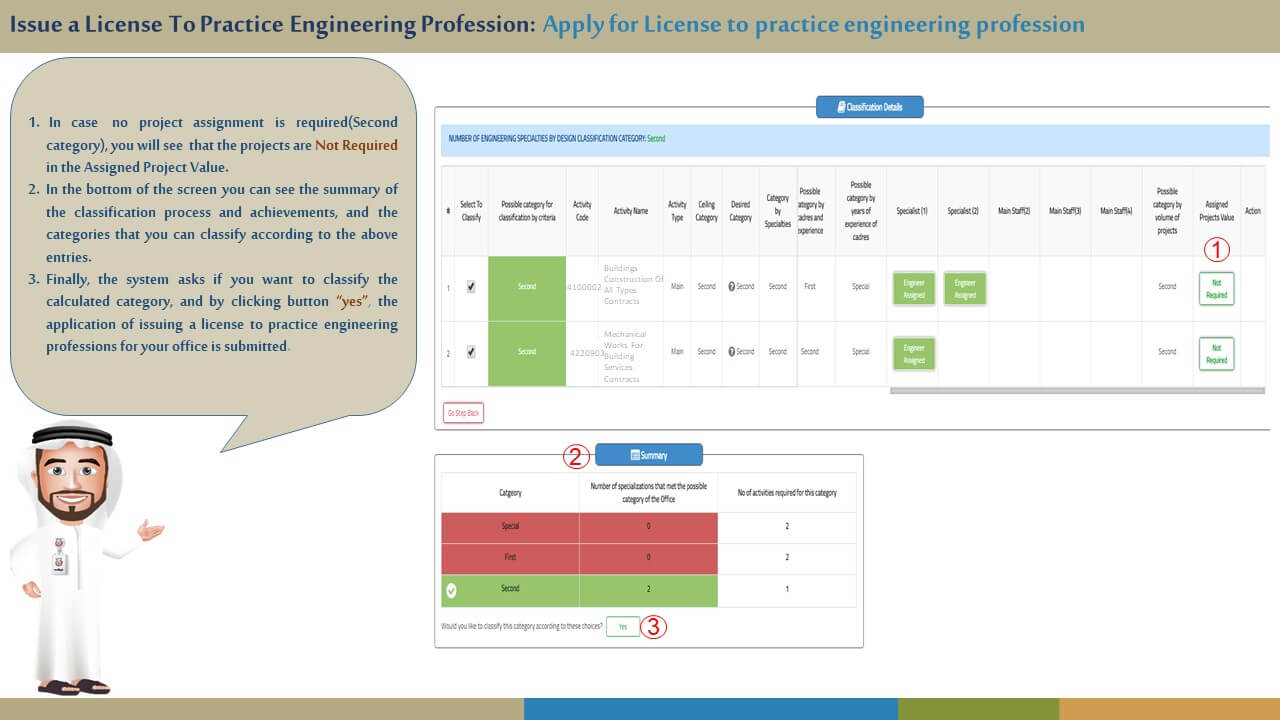1280x720 pixels.
Task: Select Engineer Assigned for Mechanical Works row
Action: 913,353
